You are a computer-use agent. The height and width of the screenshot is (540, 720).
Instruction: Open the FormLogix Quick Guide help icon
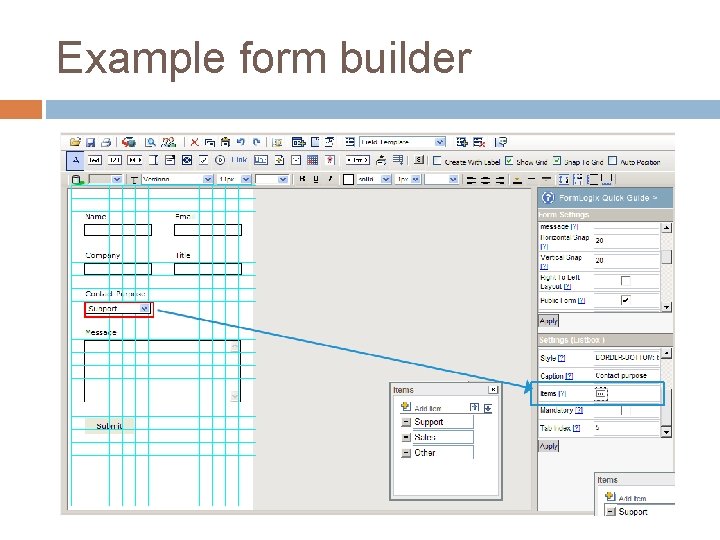[x=548, y=198]
